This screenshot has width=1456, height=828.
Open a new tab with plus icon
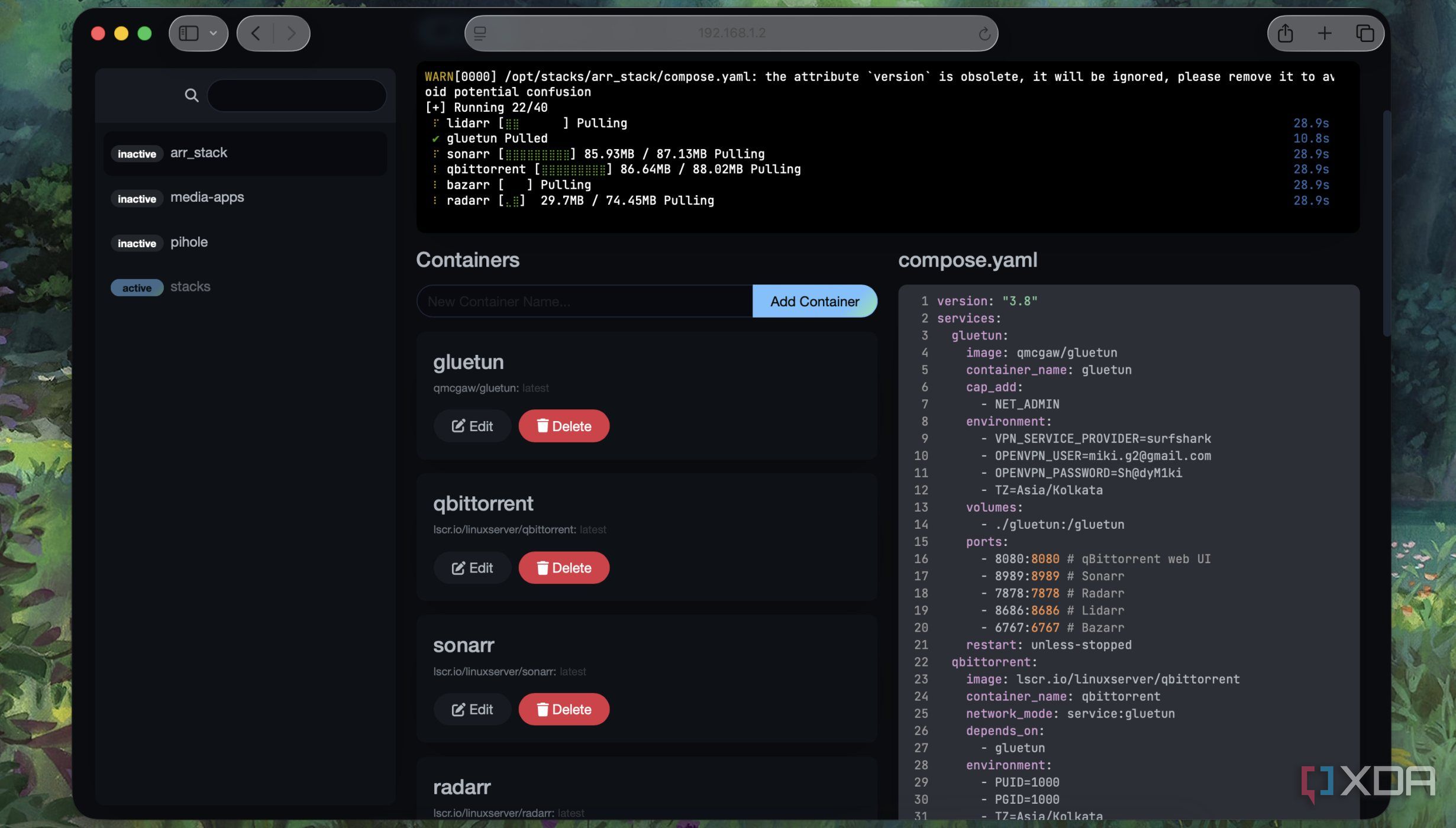coord(1325,33)
